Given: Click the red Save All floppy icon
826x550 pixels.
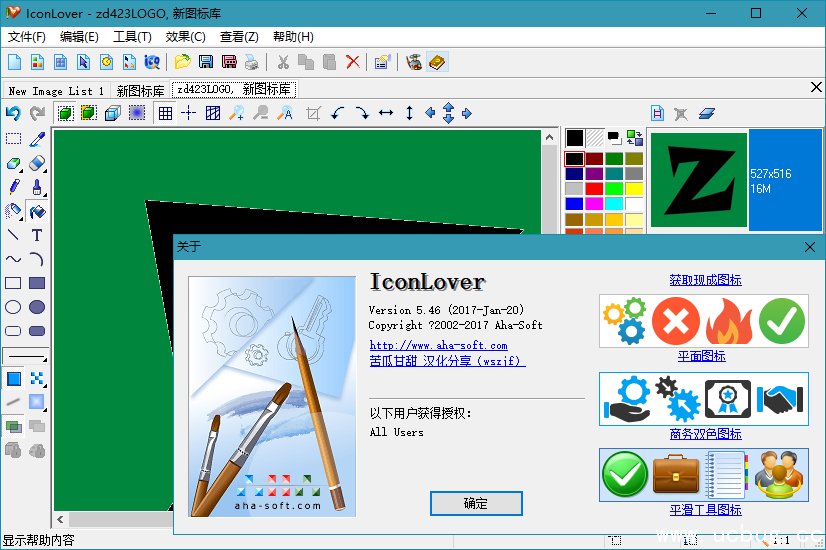Looking at the screenshot, I should 229,62.
